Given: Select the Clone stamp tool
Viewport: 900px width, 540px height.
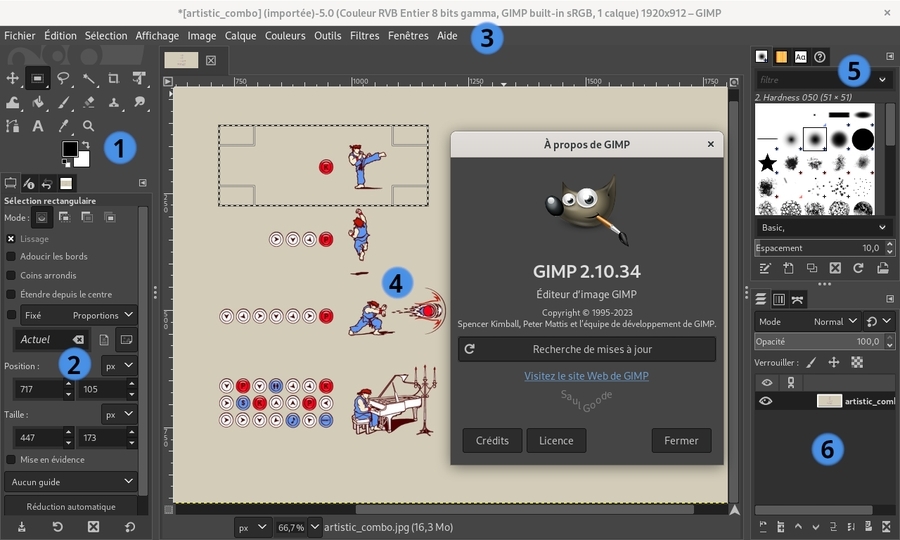Looking at the screenshot, I should pyautogui.click(x=114, y=102).
